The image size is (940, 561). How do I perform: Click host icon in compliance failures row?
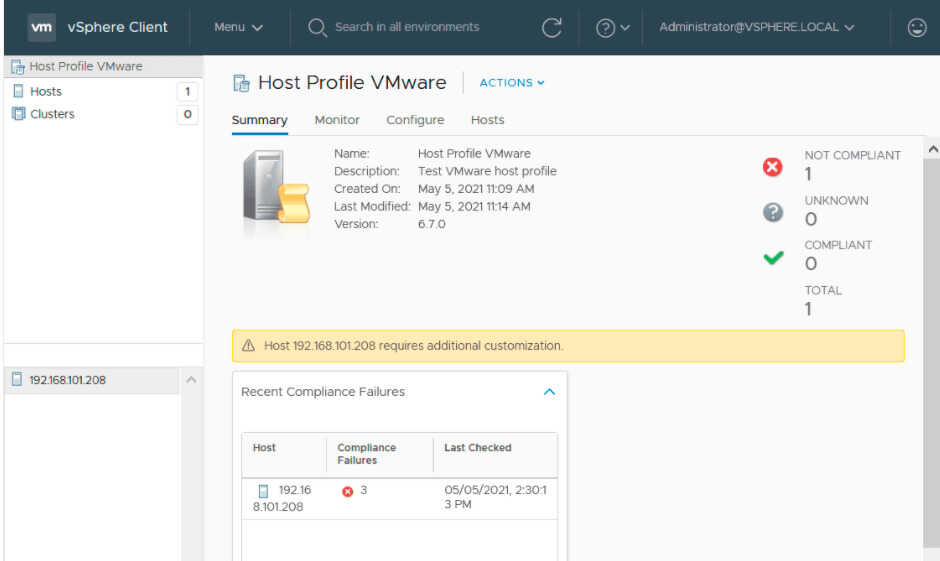click(x=263, y=491)
